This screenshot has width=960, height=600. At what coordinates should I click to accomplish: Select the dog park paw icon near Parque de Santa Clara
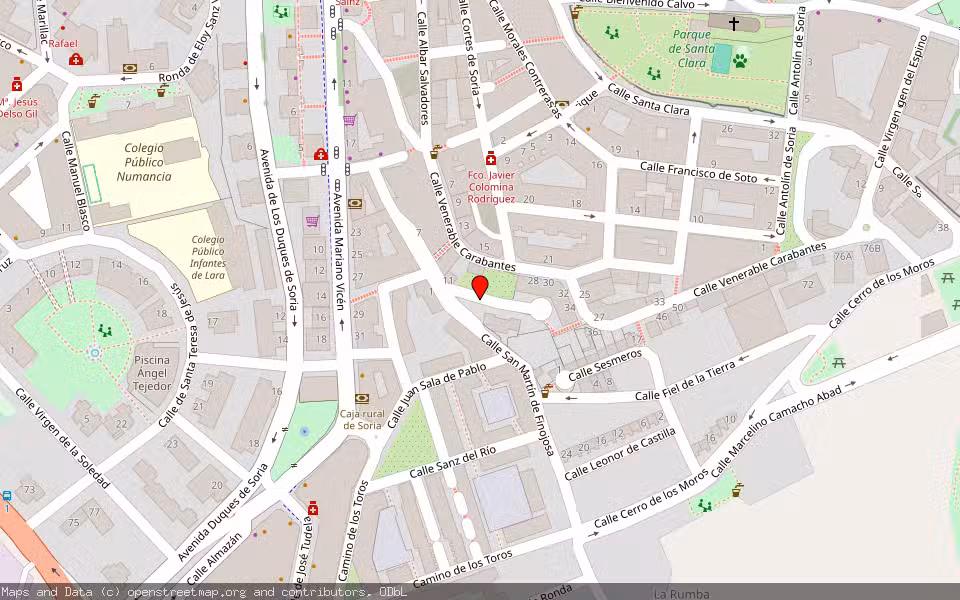pyautogui.click(x=740, y=60)
